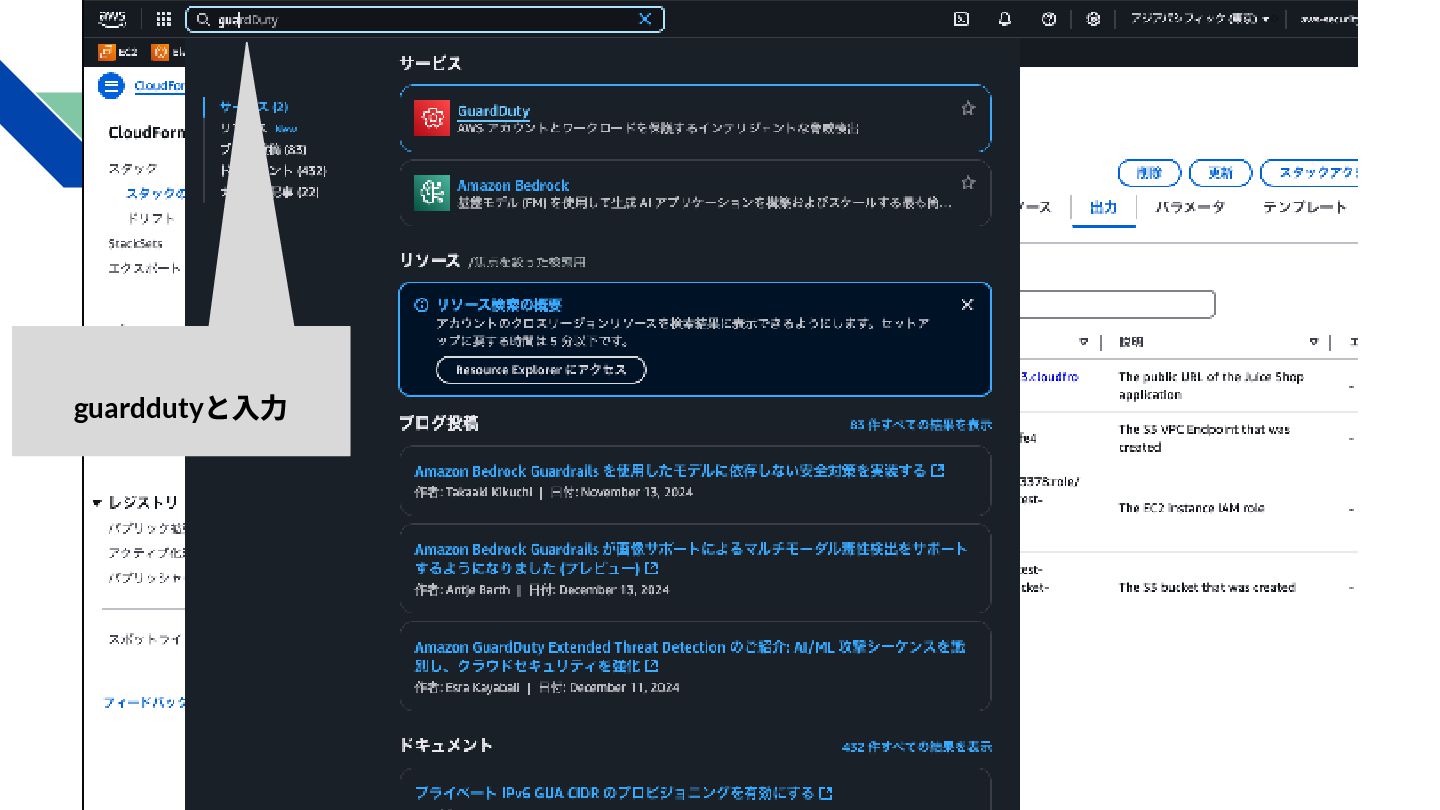Image resolution: width=1440 pixels, height=810 pixels.
Task: Open GuardDuty Extended Threat Detection blog post
Action: (x=690, y=656)
